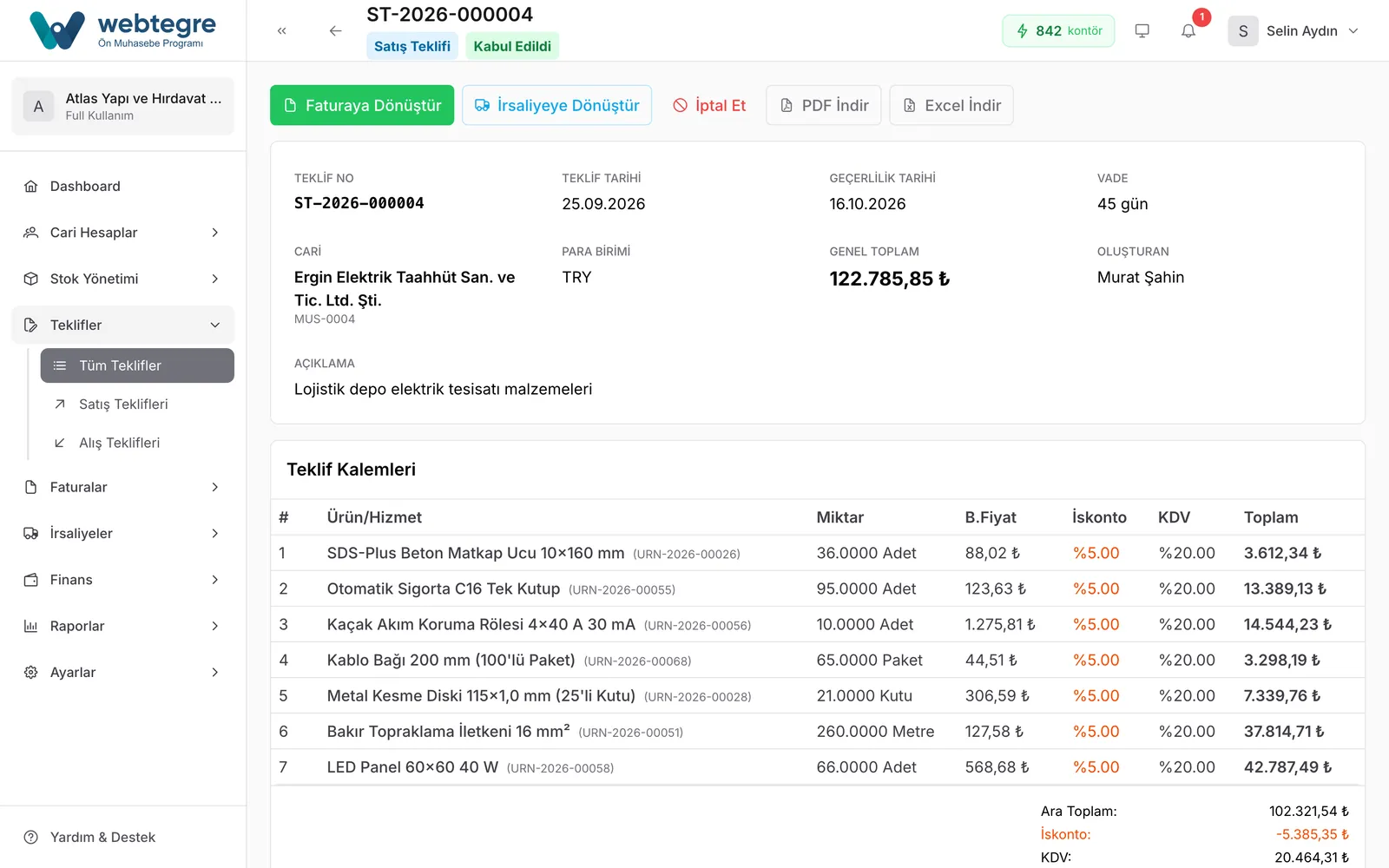Click the lightning kontör credit badge
1389x868 pixels.
click(x=1058, y=30)
